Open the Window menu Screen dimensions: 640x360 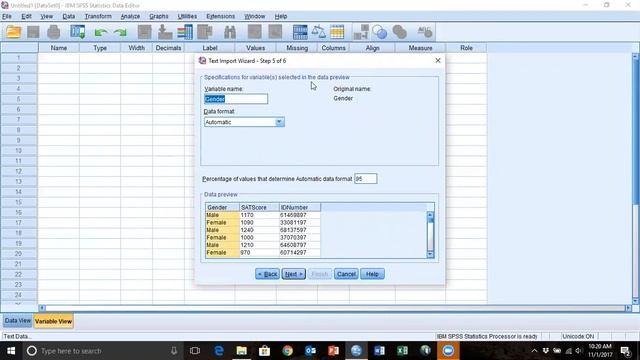point(255,16)
